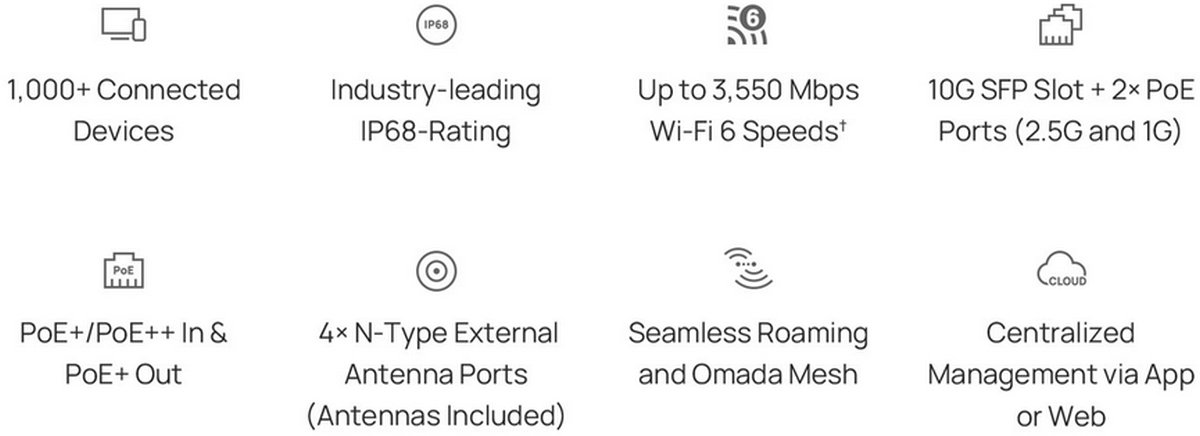Image resolution: width=1200 pixels, height=436 pixels.
Task: Select the '1,000+ Connected Devices' text
Action: 124,110
